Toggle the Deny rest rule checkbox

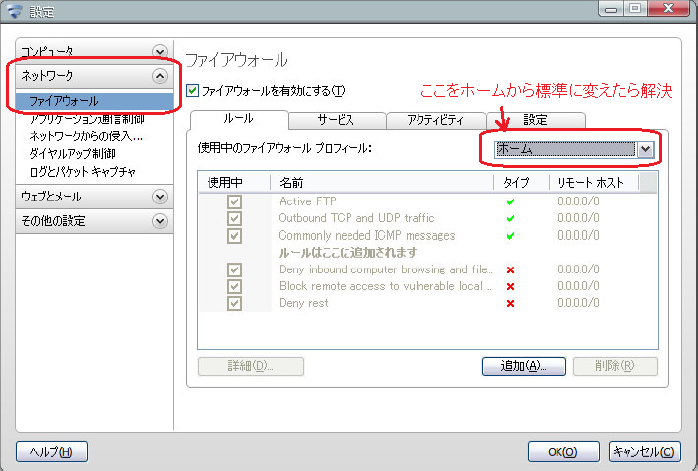(234, 303)
